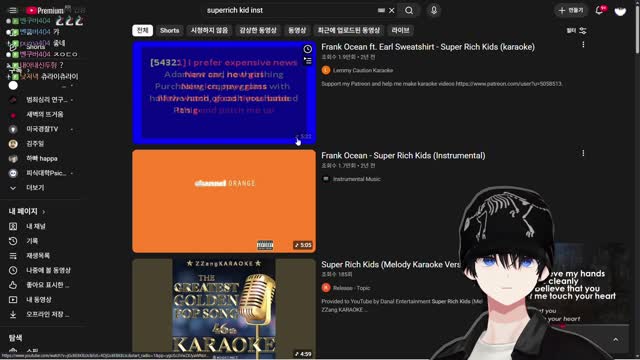Select the 라이브 filter chip

400,30
